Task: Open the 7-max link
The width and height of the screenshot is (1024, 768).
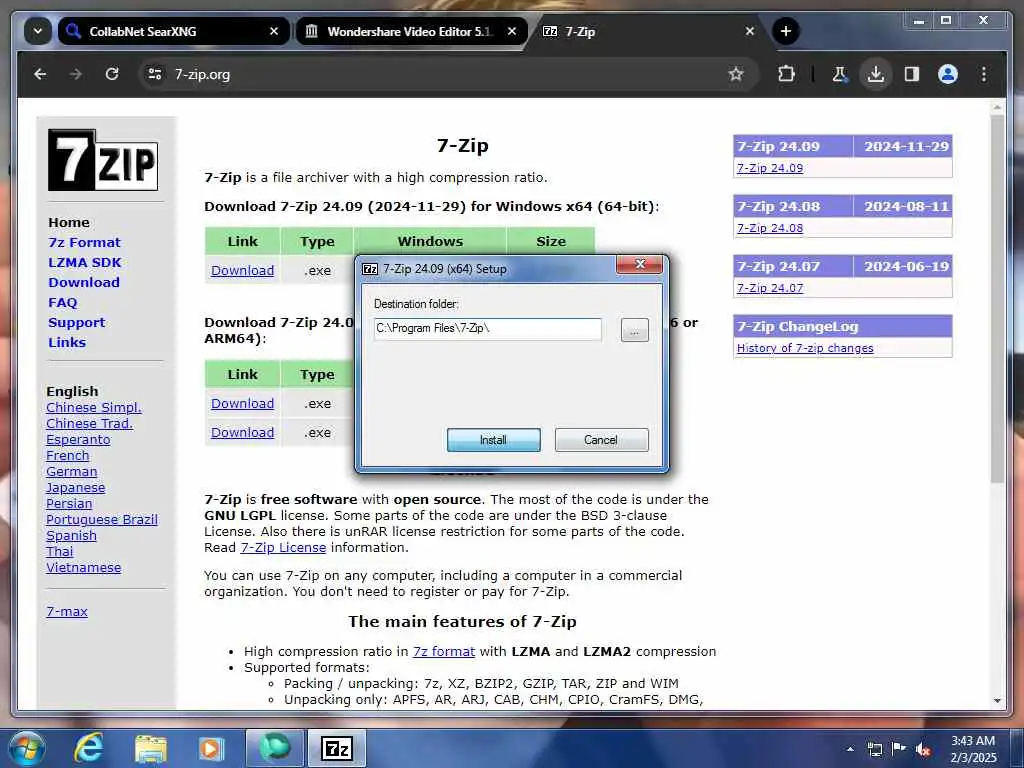Action: click(67, 612)
